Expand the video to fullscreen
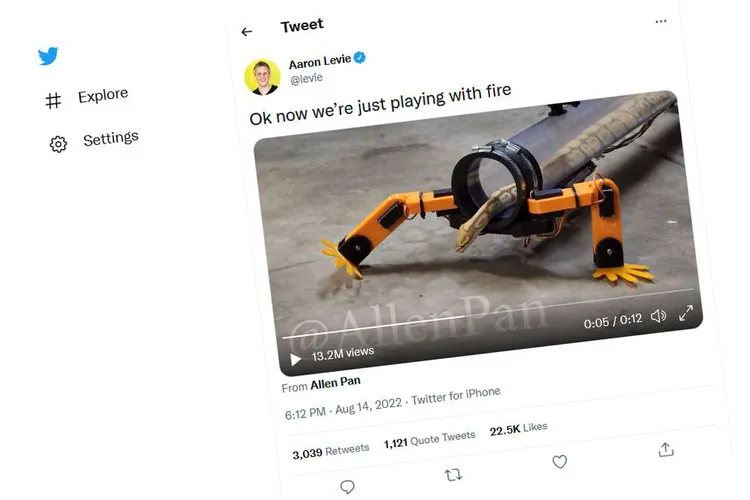 tap(687, 313)
